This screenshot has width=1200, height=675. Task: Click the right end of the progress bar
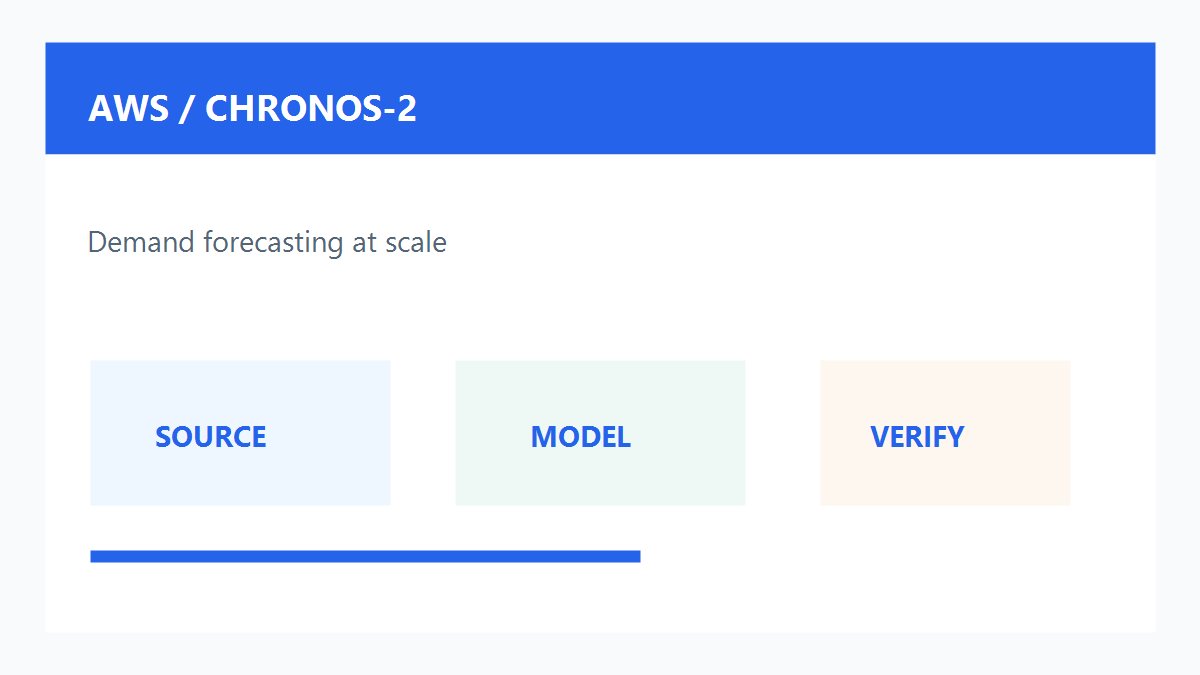coord(635,556)
